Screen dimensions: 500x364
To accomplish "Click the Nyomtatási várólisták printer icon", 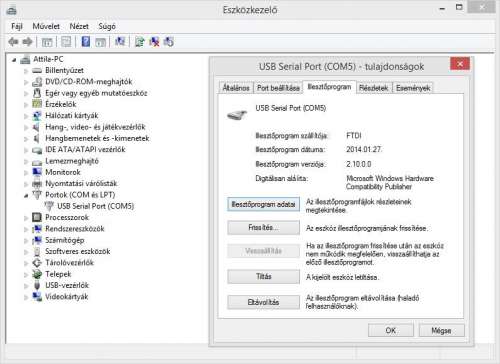I will (x=37, y=184).
